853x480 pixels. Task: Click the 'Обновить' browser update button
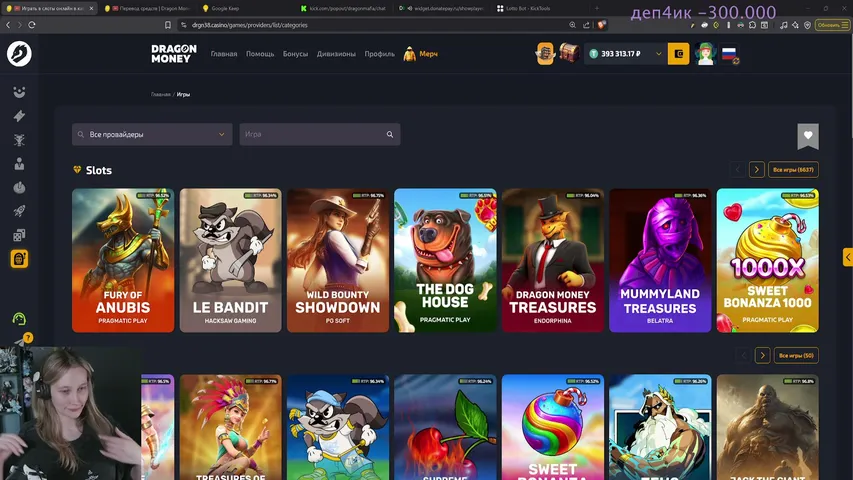point(832,25)
